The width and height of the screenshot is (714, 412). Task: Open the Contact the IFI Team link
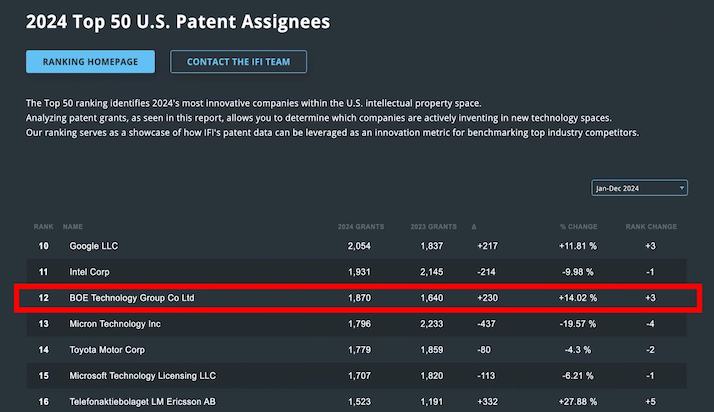[238, 62]
